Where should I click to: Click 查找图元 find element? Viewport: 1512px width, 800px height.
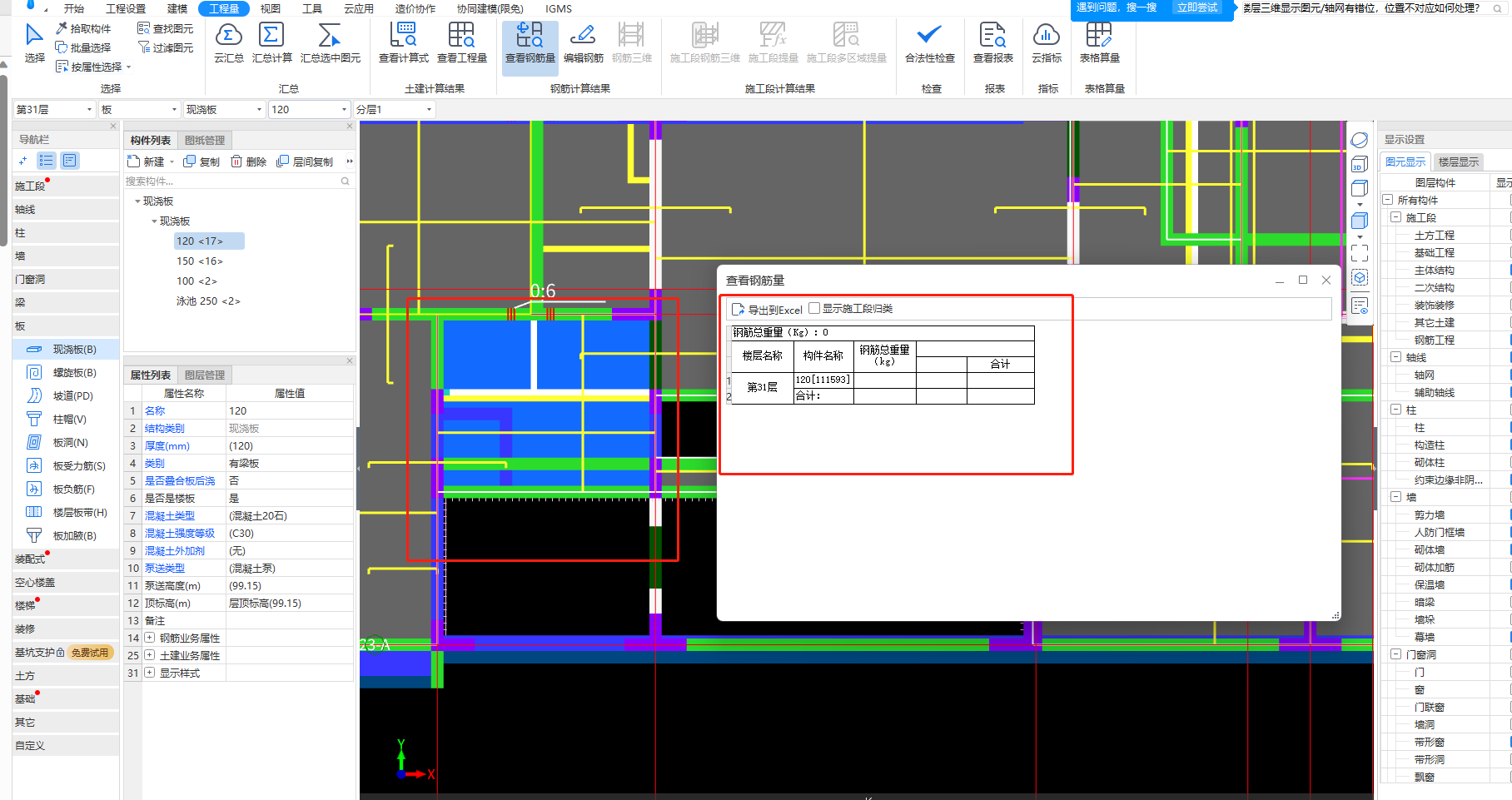(x=165, y=28)
